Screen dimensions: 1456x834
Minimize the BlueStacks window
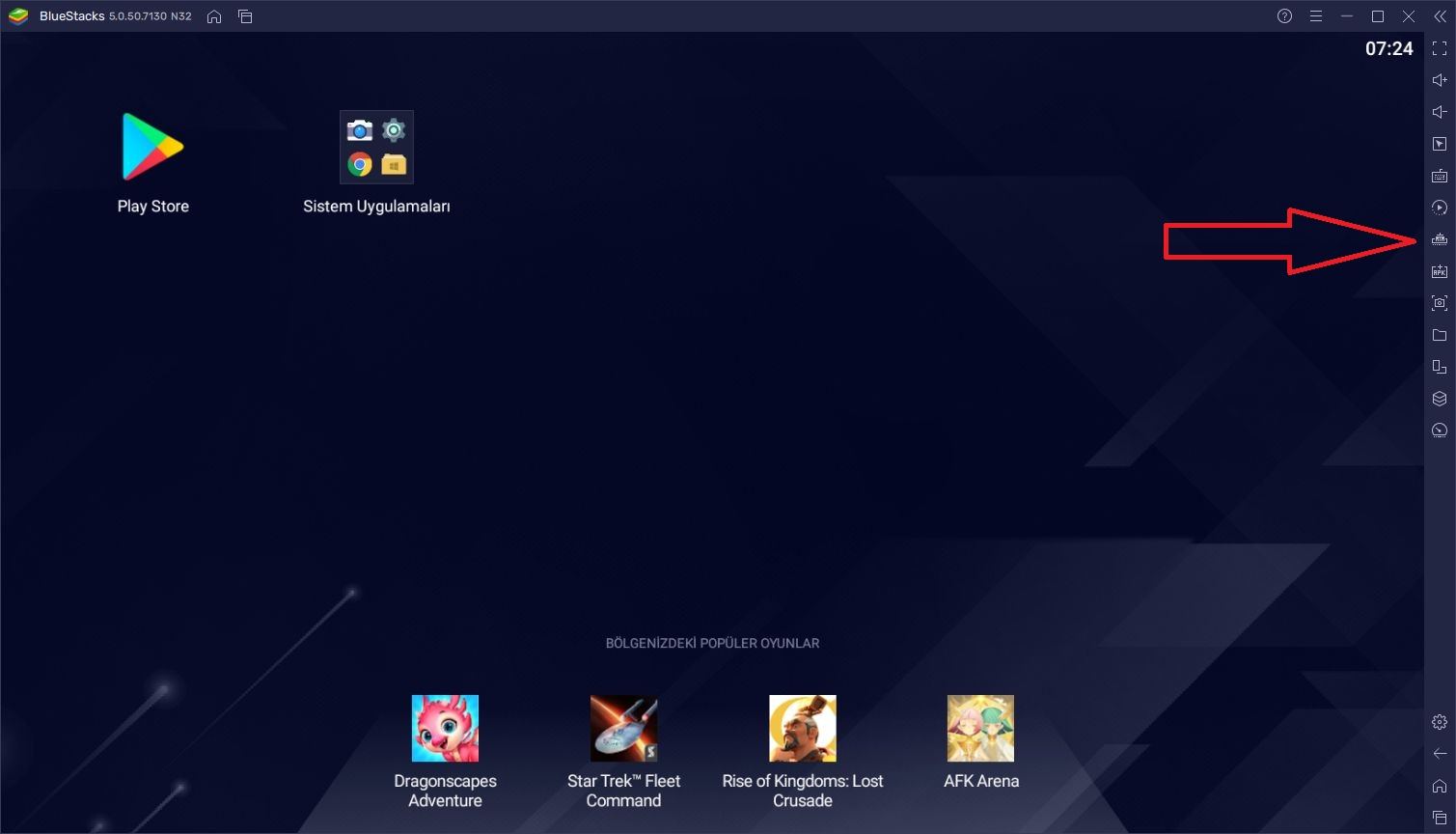click(x=1346, y=16)
